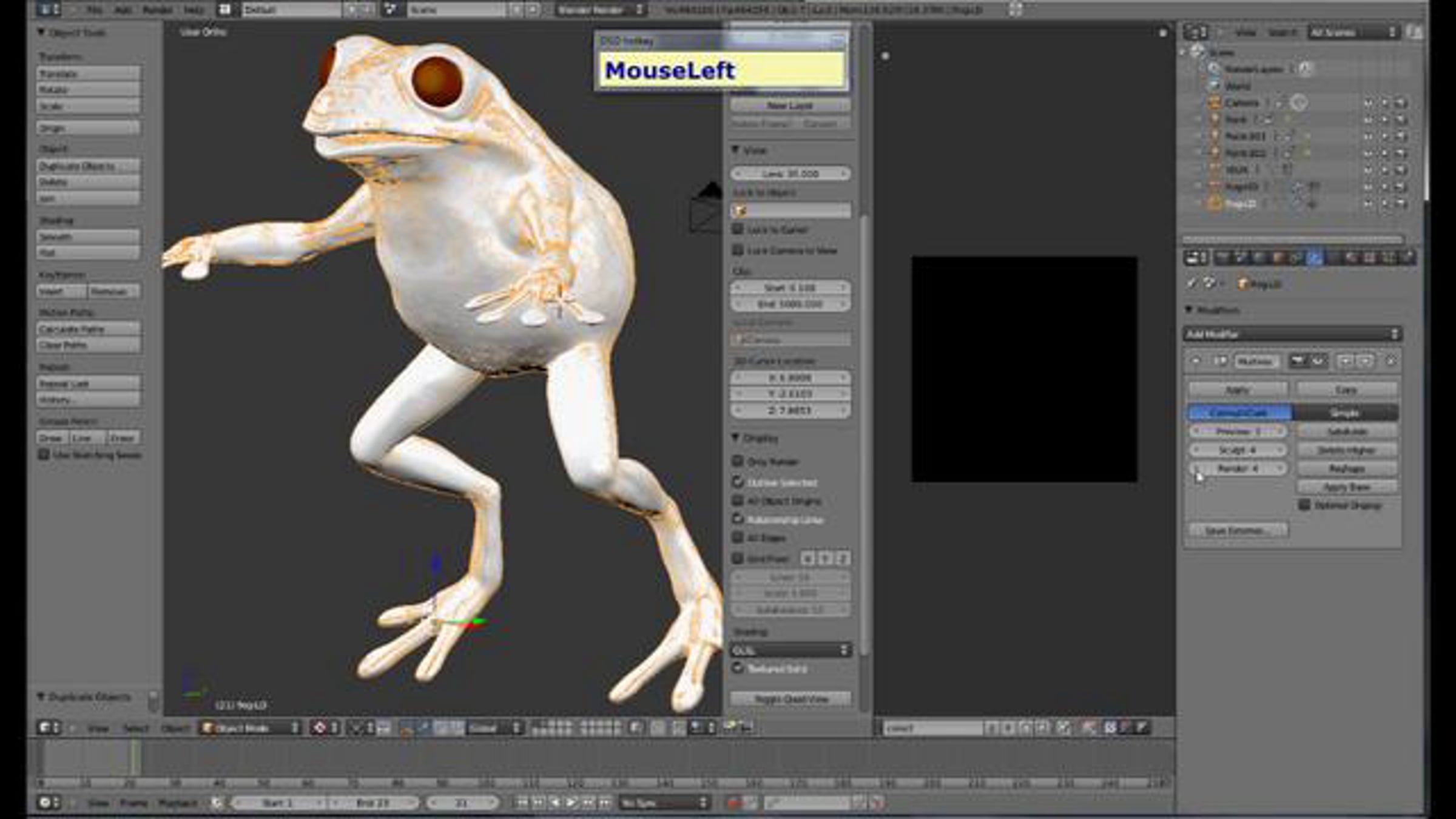Screen dimensions: 1456x819
Task: Click the Apply button on Multires modifier
Action: [x=1238, y=389]
